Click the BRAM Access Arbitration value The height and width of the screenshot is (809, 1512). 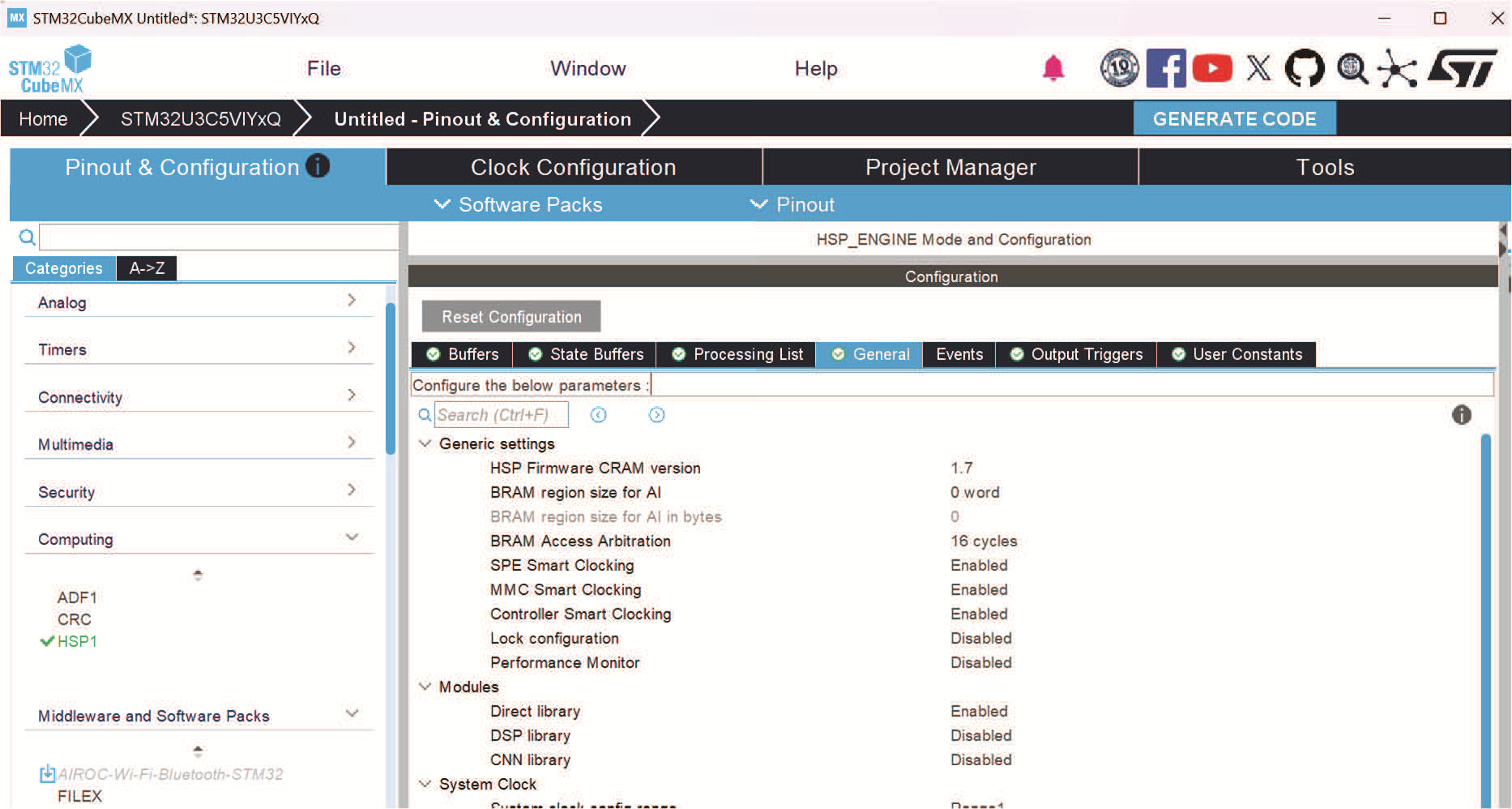984,541
